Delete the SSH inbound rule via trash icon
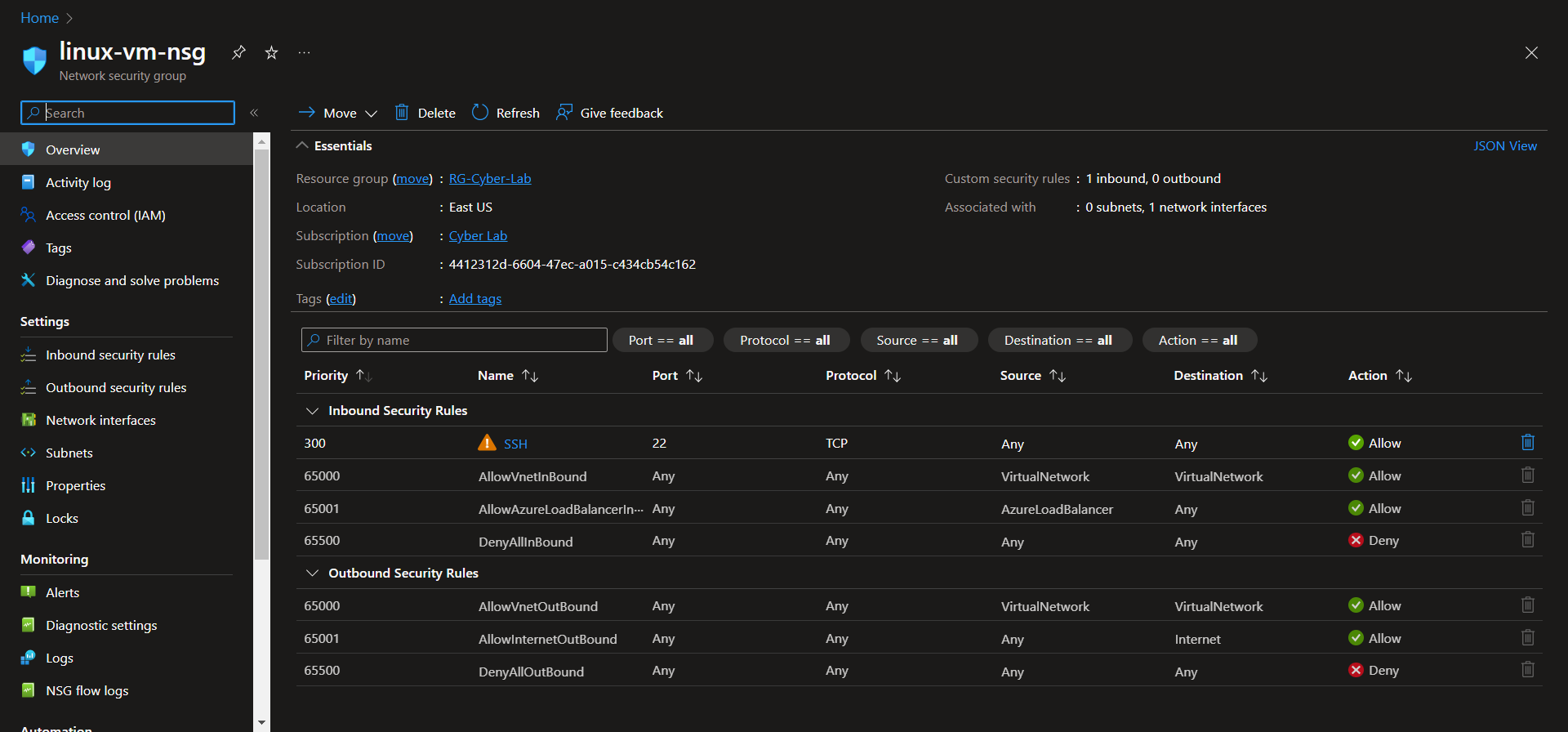The image size is (1568, 732). (1527, 443)
